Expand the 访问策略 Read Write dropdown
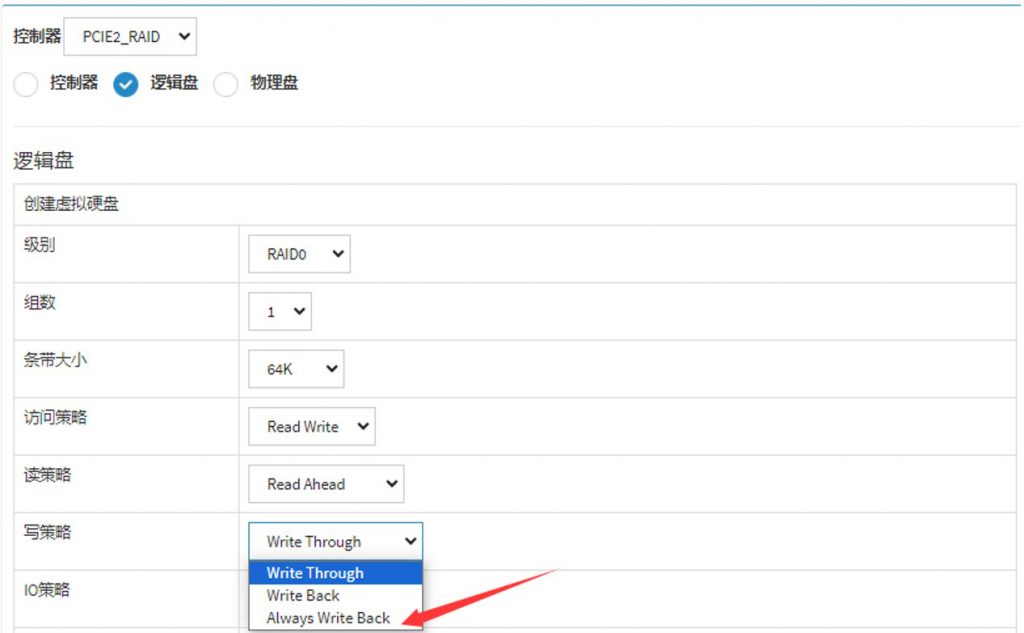The image size is (1024, 633). pos(311,427)
